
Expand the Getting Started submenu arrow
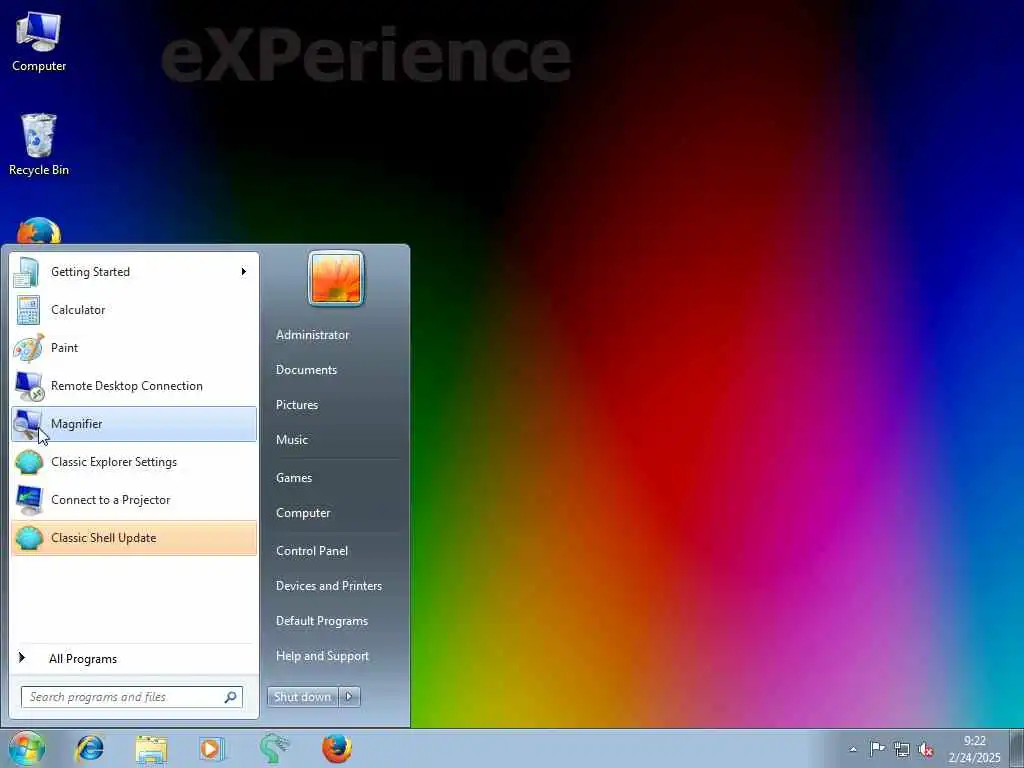[x=244, y=272]
